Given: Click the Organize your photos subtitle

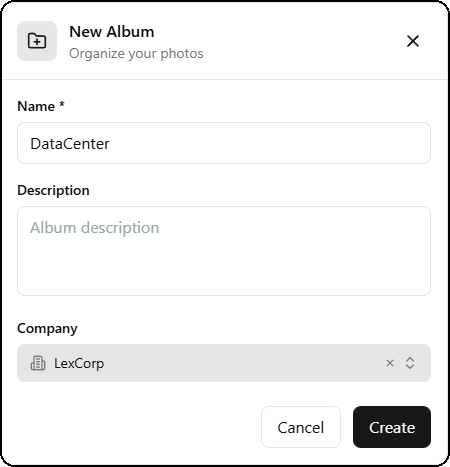Looking at the screenshot, I should 136,53.
